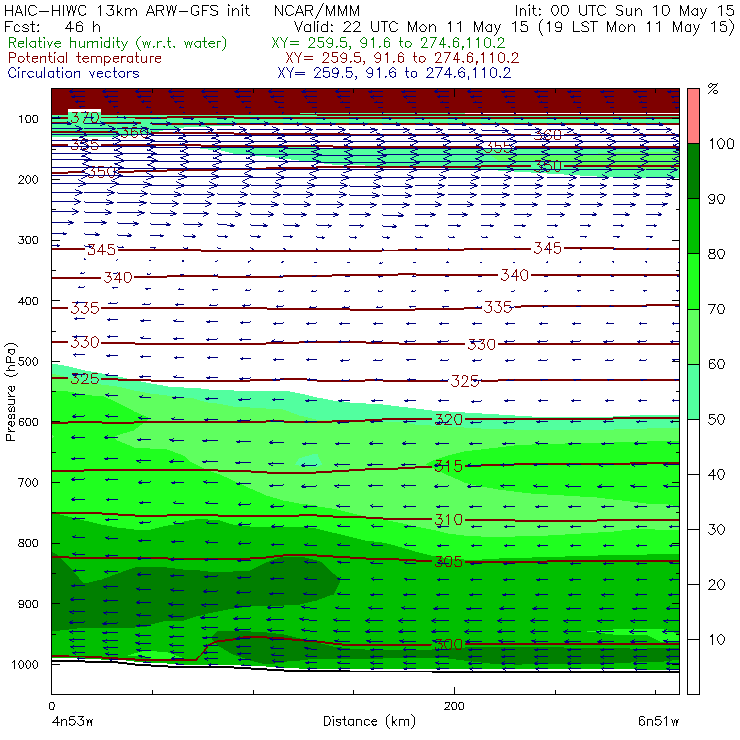Click the "70" colorbar scale label
Viewport: 740px width, 740px height.
(x=716, y=310)
